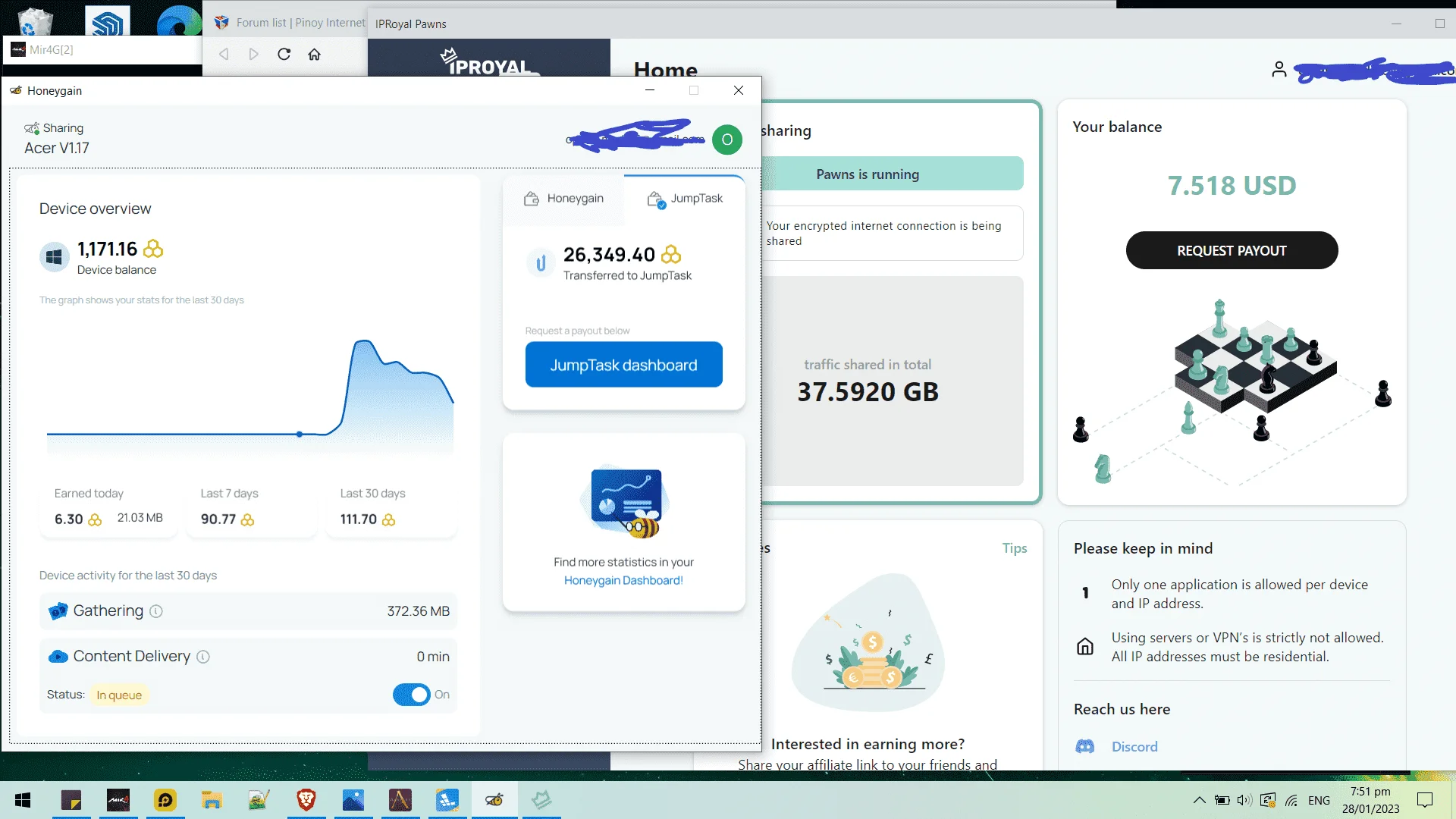This screenshot has height=819, width=1456.
Task: Show hidden system tray icons
Action: 1199,800
